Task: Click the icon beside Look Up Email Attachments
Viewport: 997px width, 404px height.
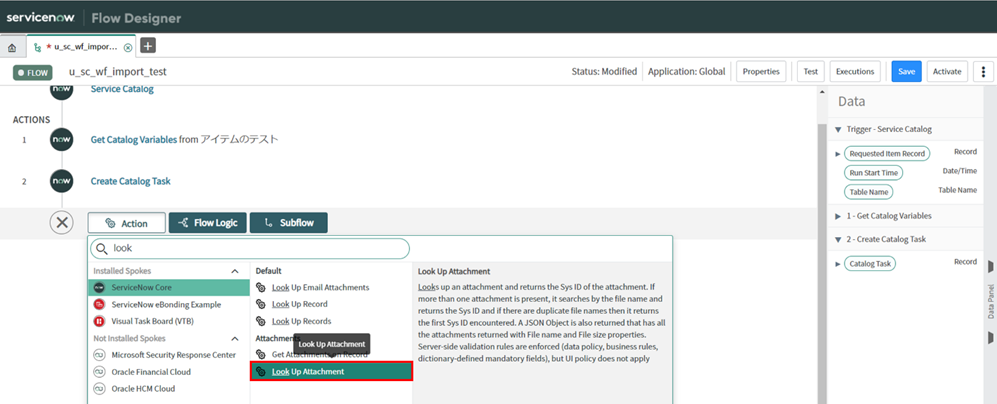Action: [x=261, y=288]
